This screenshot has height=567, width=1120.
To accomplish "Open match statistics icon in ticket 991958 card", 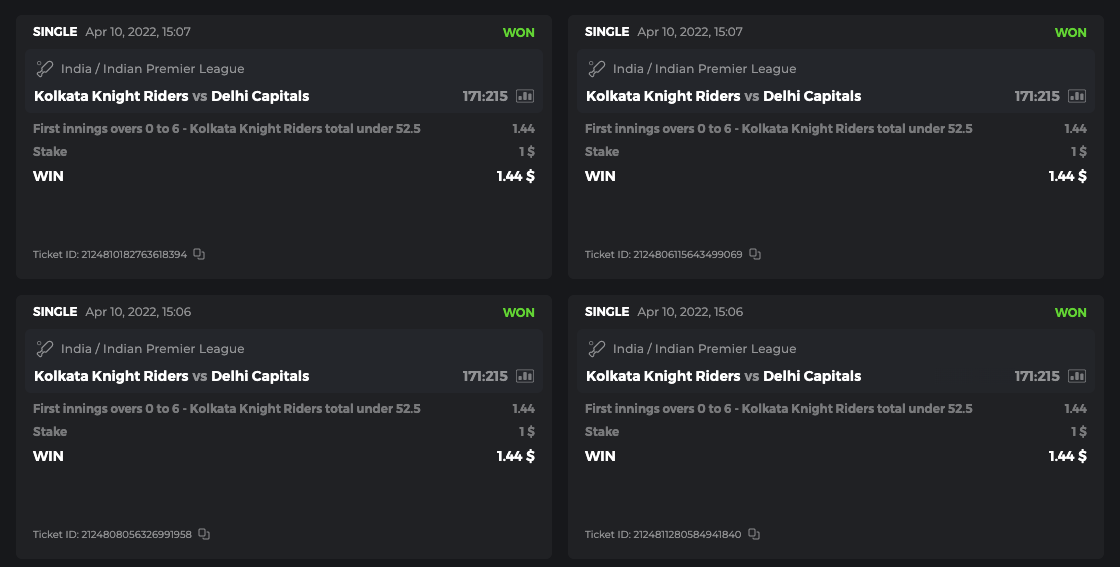I will click(525, 376).
